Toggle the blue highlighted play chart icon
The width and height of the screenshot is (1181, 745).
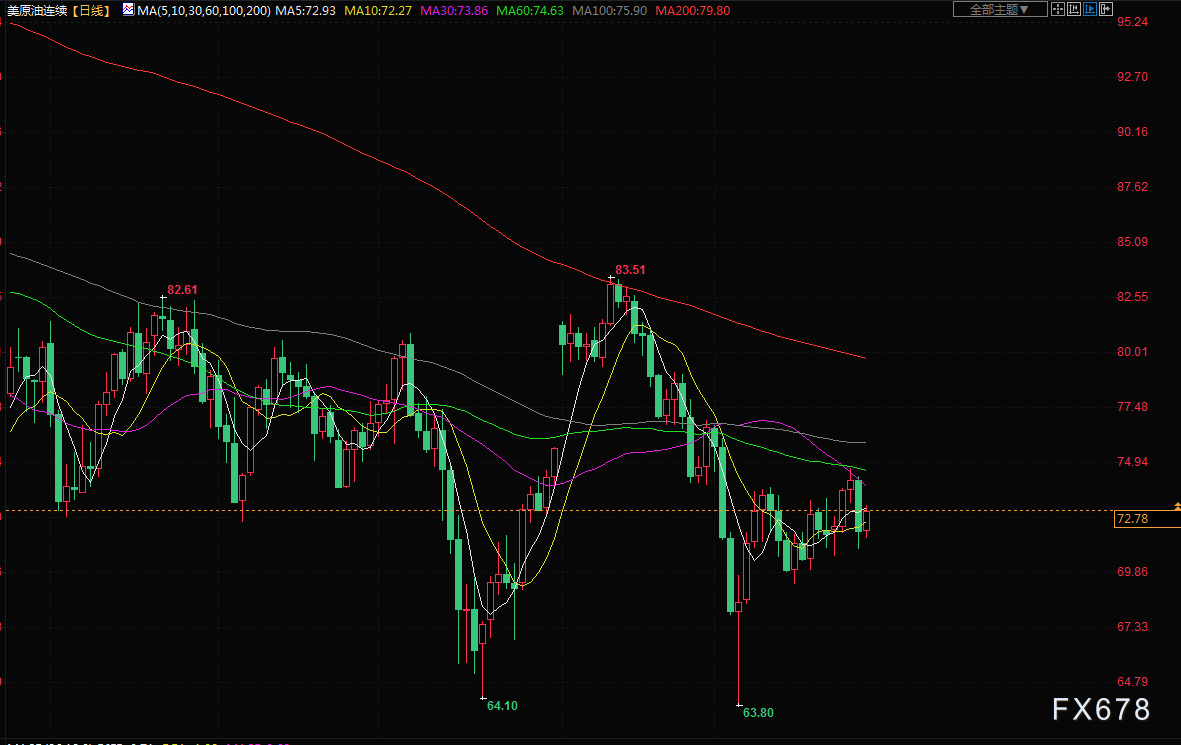click(1089, 9)
